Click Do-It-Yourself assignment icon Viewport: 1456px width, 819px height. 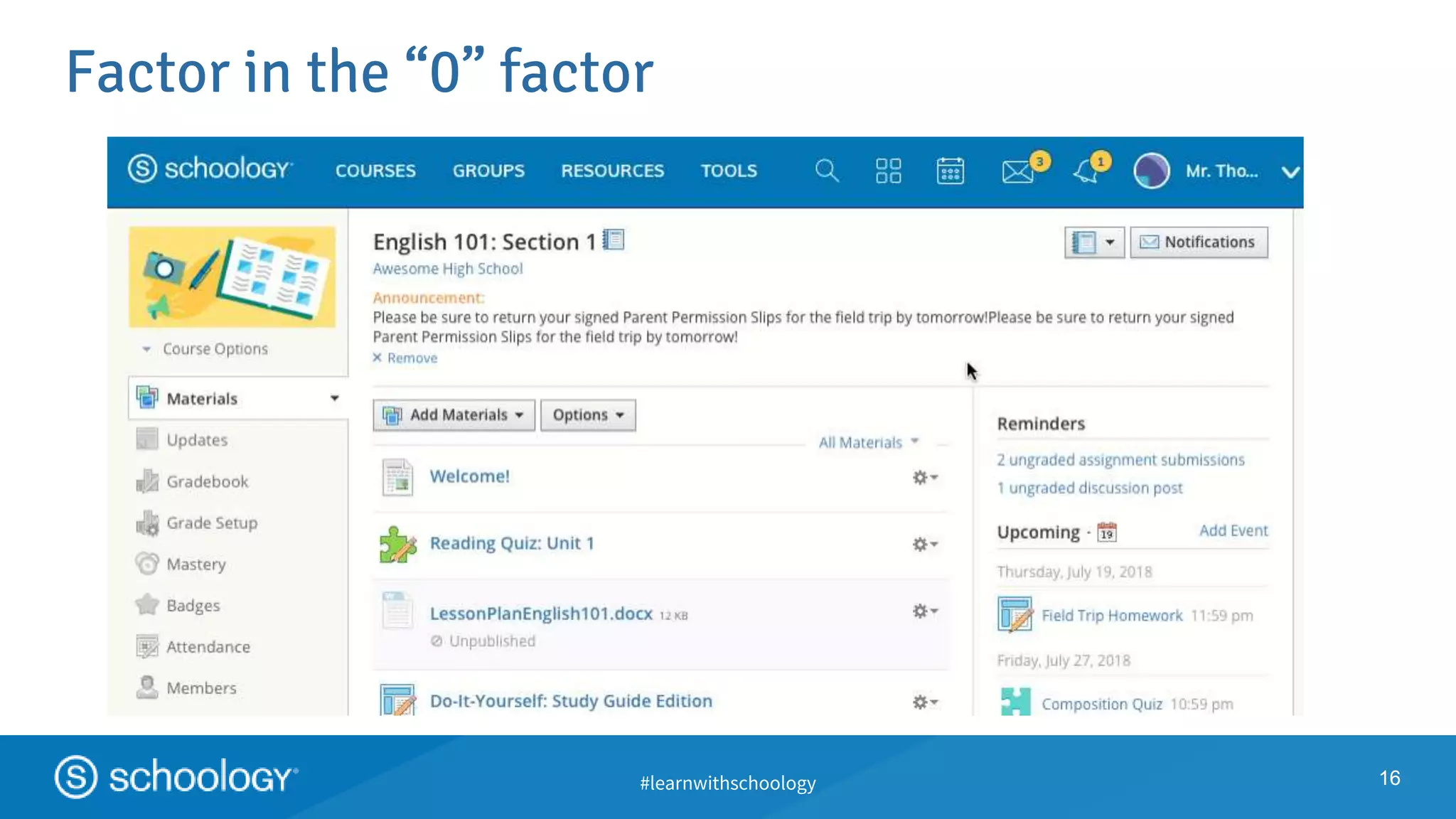[397, 700]
